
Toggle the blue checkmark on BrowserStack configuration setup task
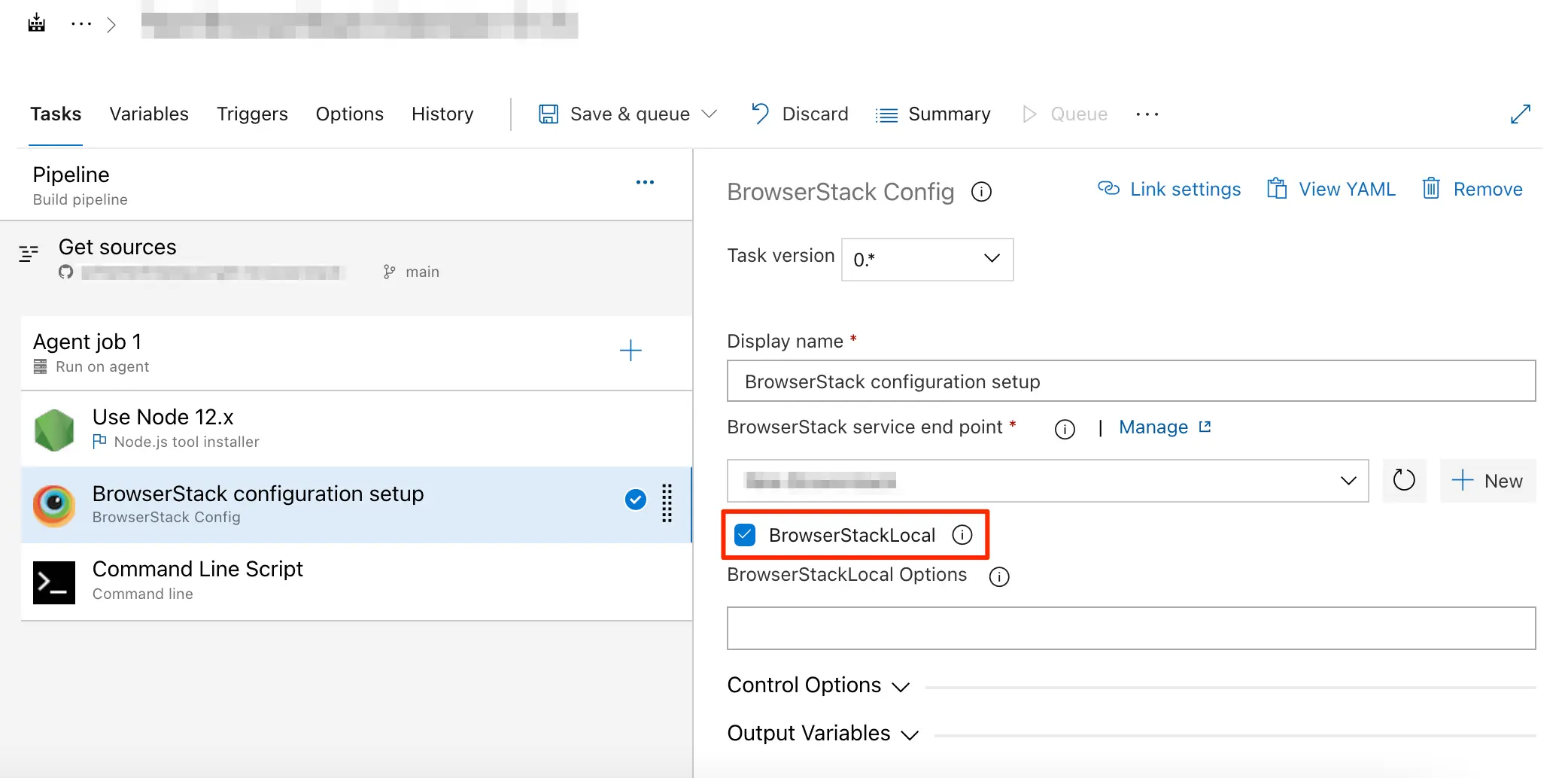click(x=635, y=500)
